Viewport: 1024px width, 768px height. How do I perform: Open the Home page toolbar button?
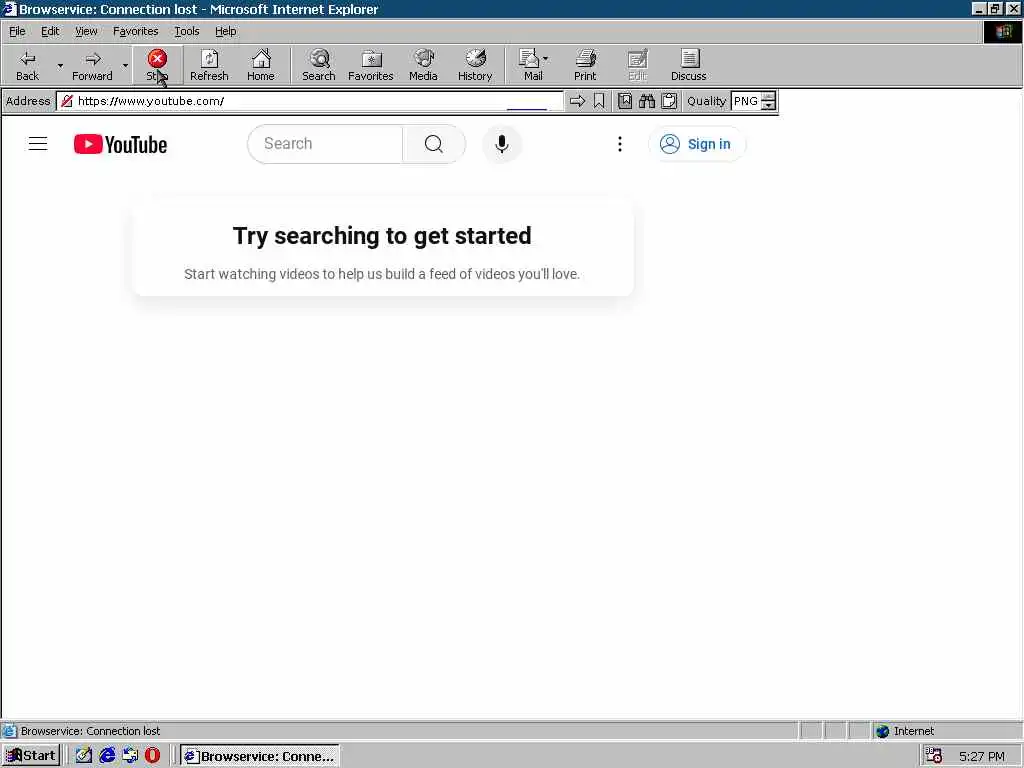click(261, 65)
